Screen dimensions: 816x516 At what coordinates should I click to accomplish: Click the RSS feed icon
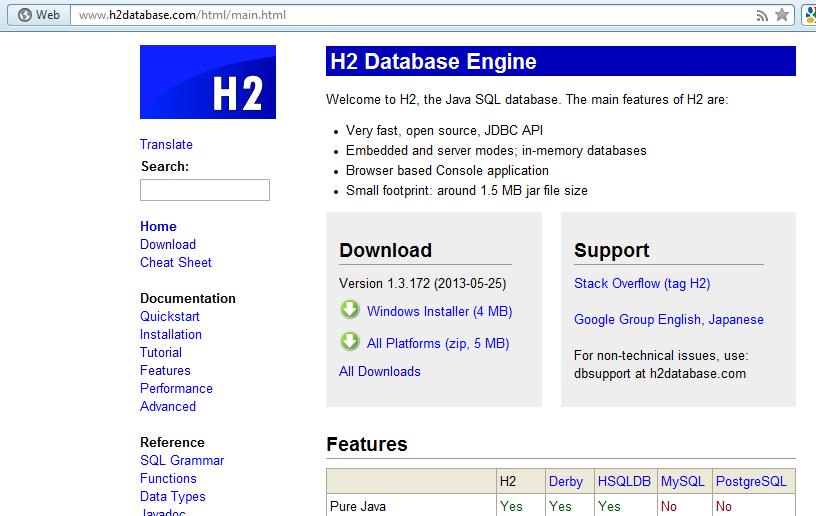click(762, 16)
